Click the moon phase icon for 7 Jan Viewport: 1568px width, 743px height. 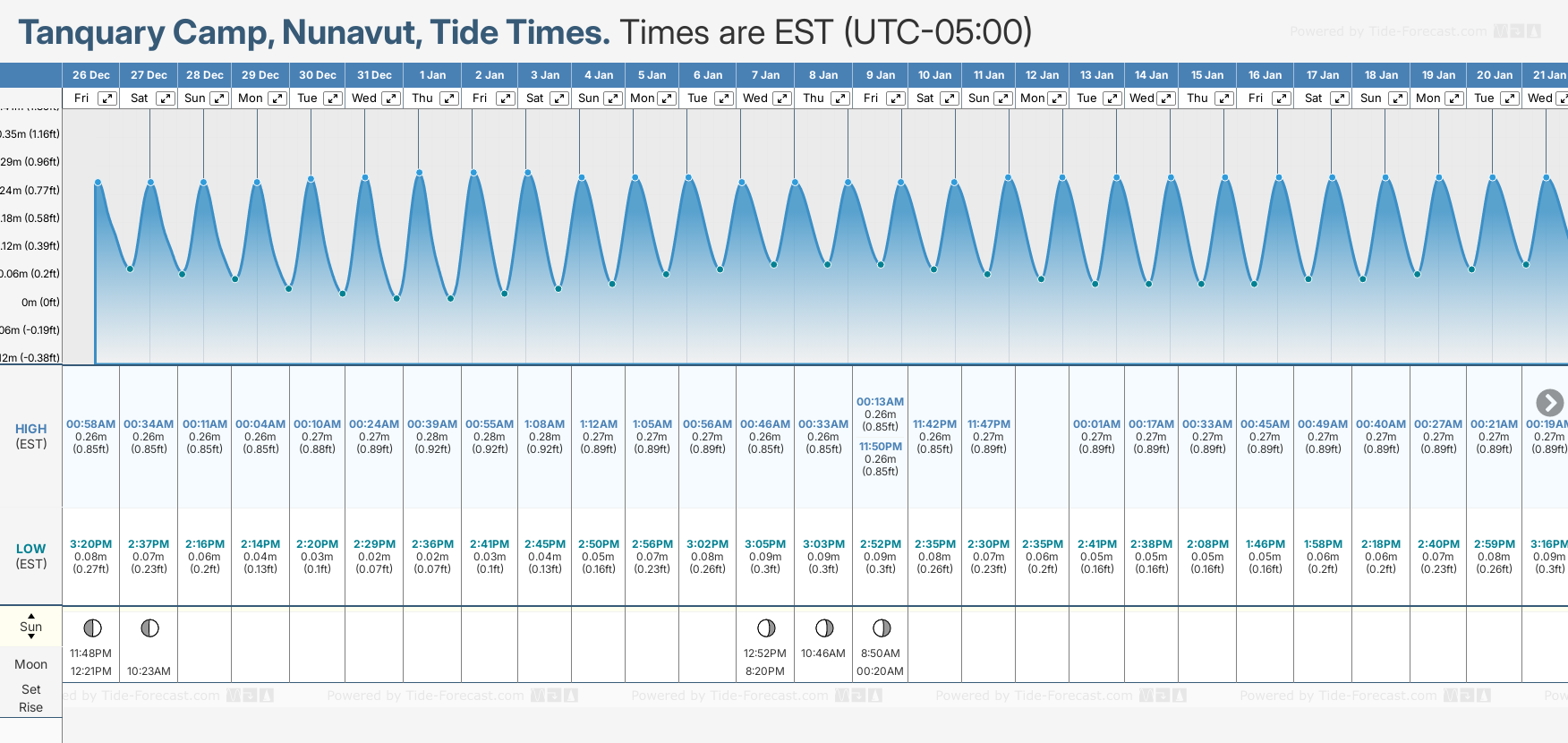(x=766, y=628)
